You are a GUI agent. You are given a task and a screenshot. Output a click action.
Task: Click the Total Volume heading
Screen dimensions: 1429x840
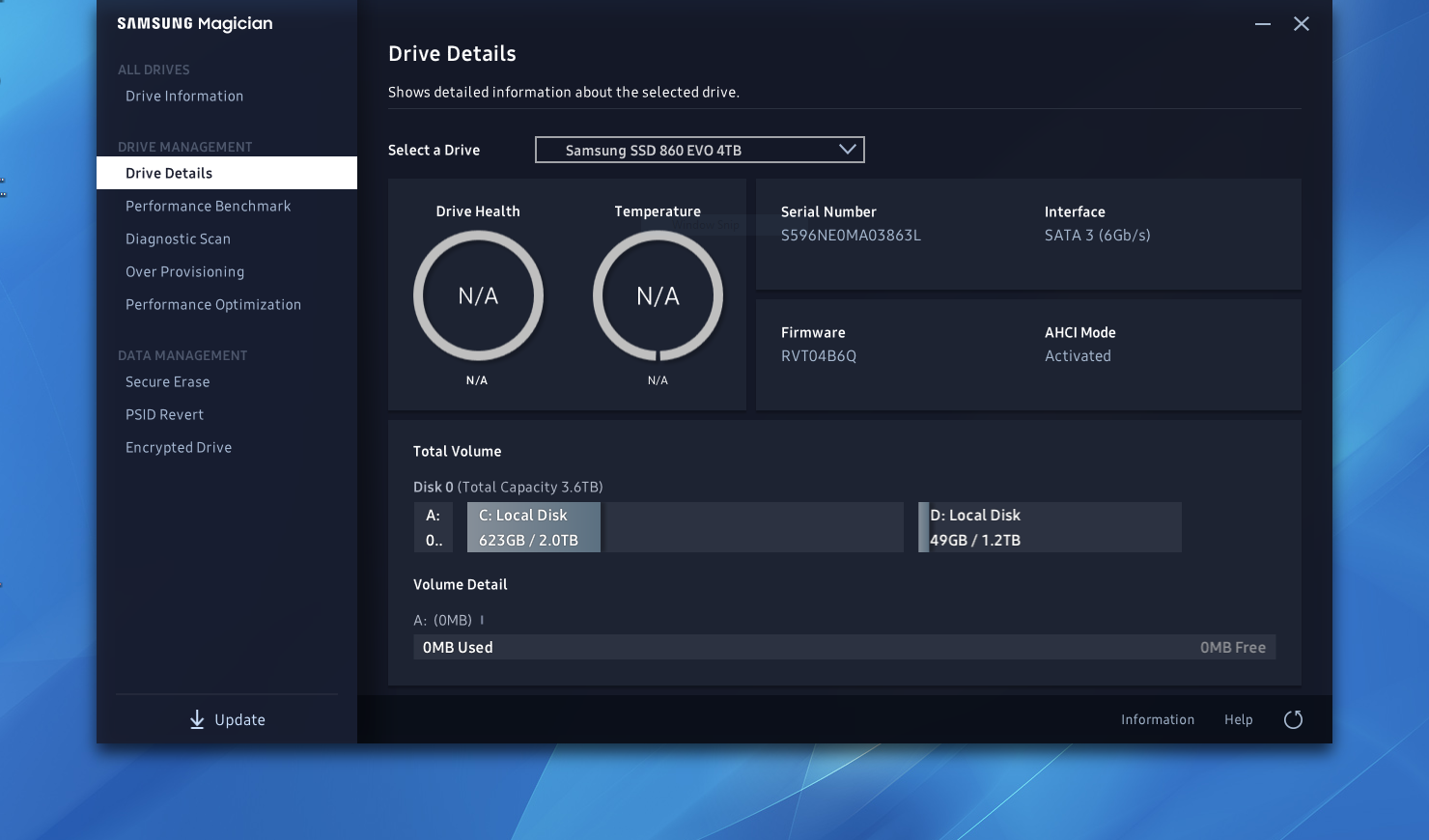(458, 451)
